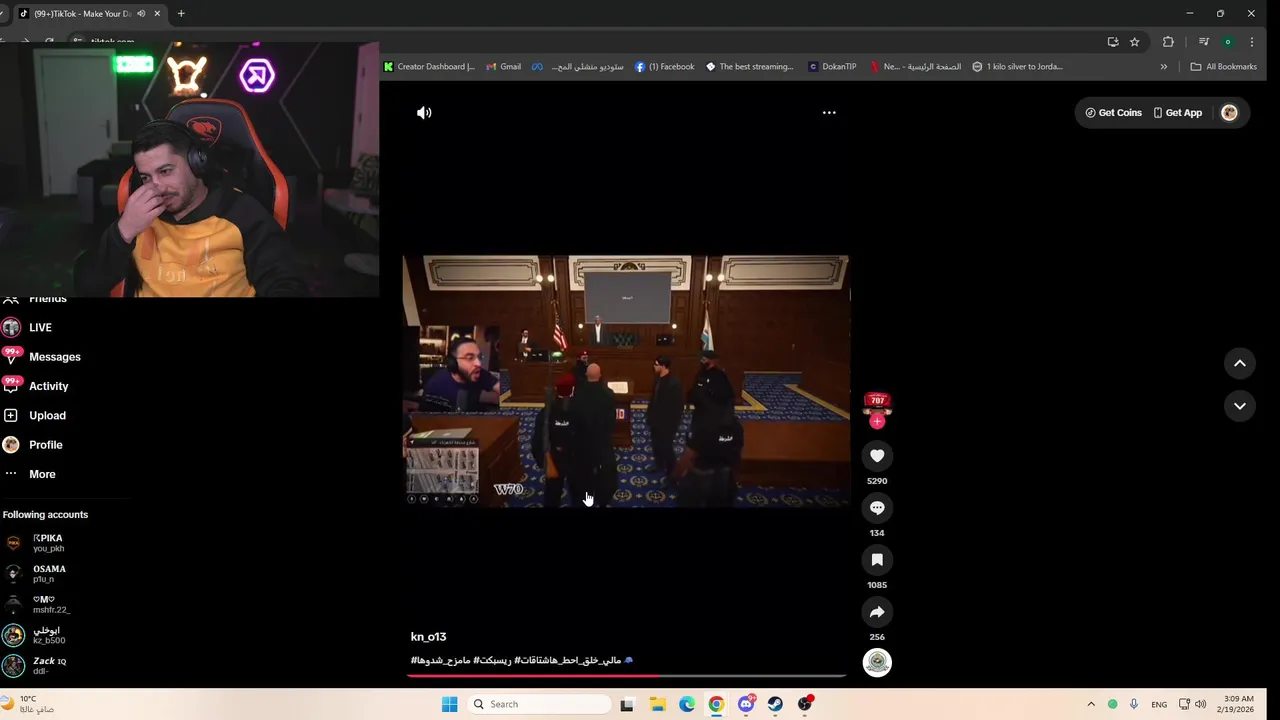The image size is (1280, 720).
Task: Open clock and date 3:09 AM
Action: pyautogui.click(x=1238, y=704)
